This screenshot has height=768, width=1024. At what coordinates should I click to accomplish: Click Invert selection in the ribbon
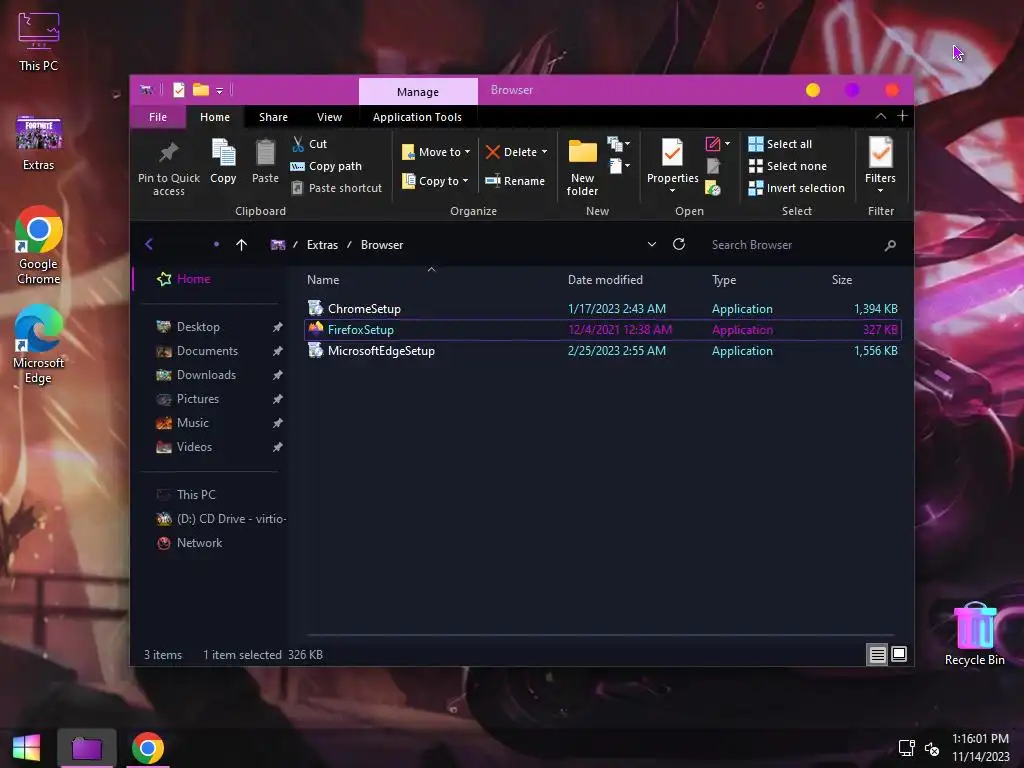[x=797, y=188]
